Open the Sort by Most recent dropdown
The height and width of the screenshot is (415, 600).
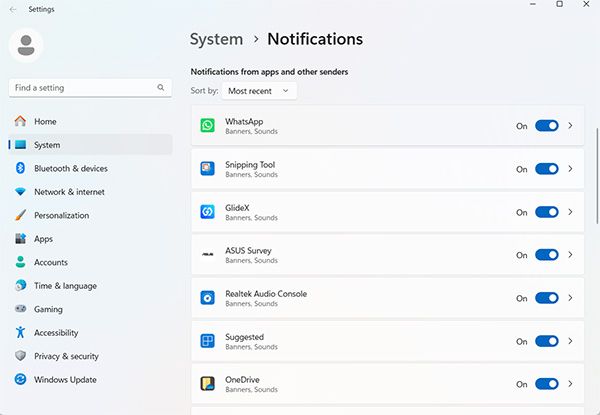(x=259, y=91)
